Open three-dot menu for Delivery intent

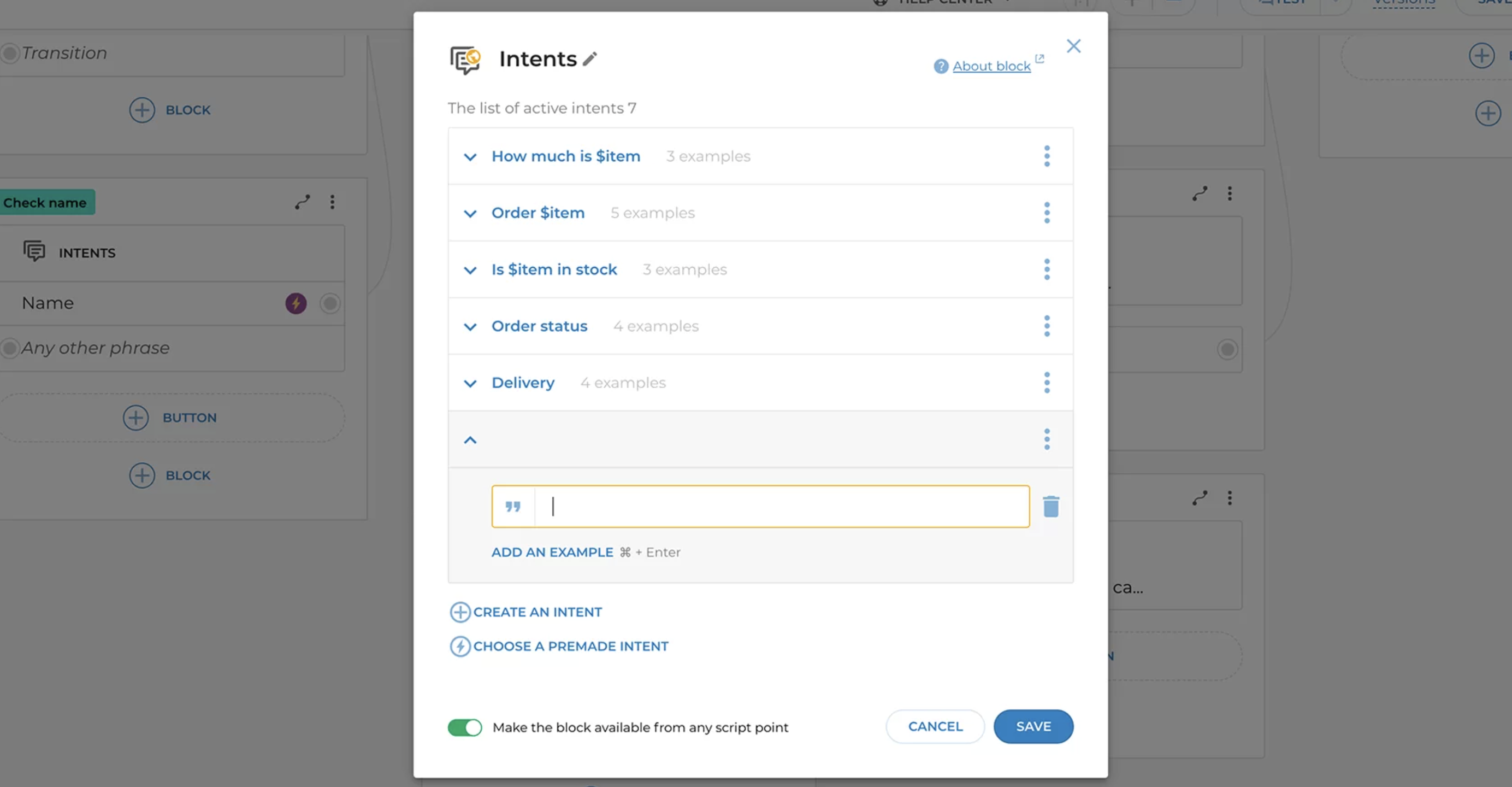[x=1047, y=383]
